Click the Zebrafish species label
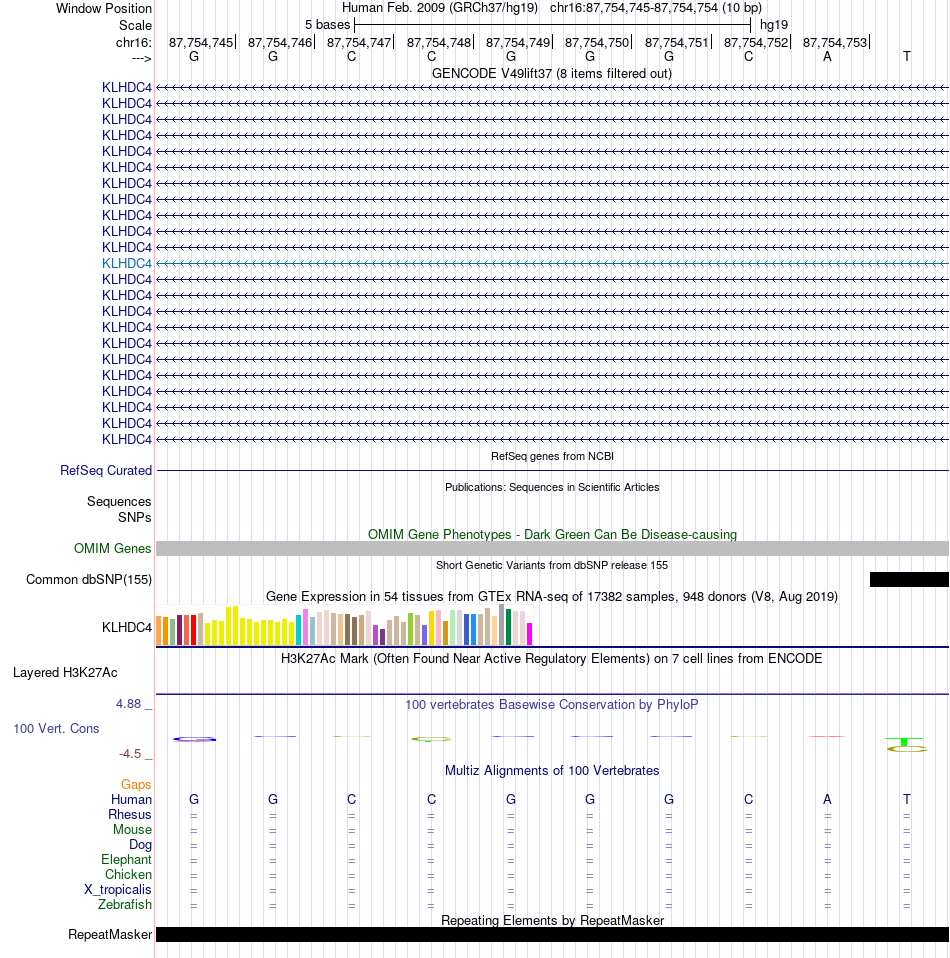This screenshot has width=950, height=958. tap(125, 904)
